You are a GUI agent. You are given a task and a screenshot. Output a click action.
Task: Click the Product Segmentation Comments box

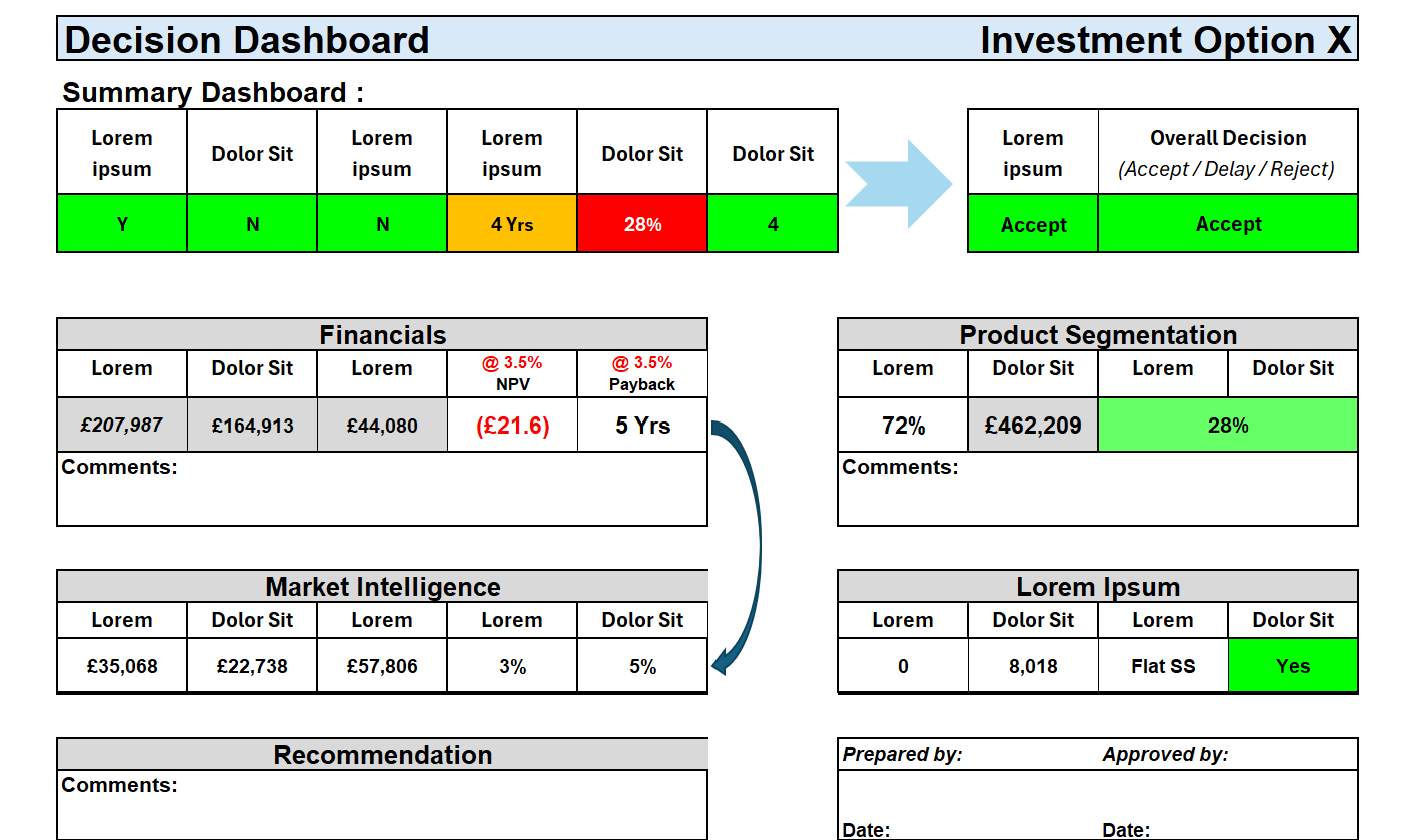tap(1098, 495)
